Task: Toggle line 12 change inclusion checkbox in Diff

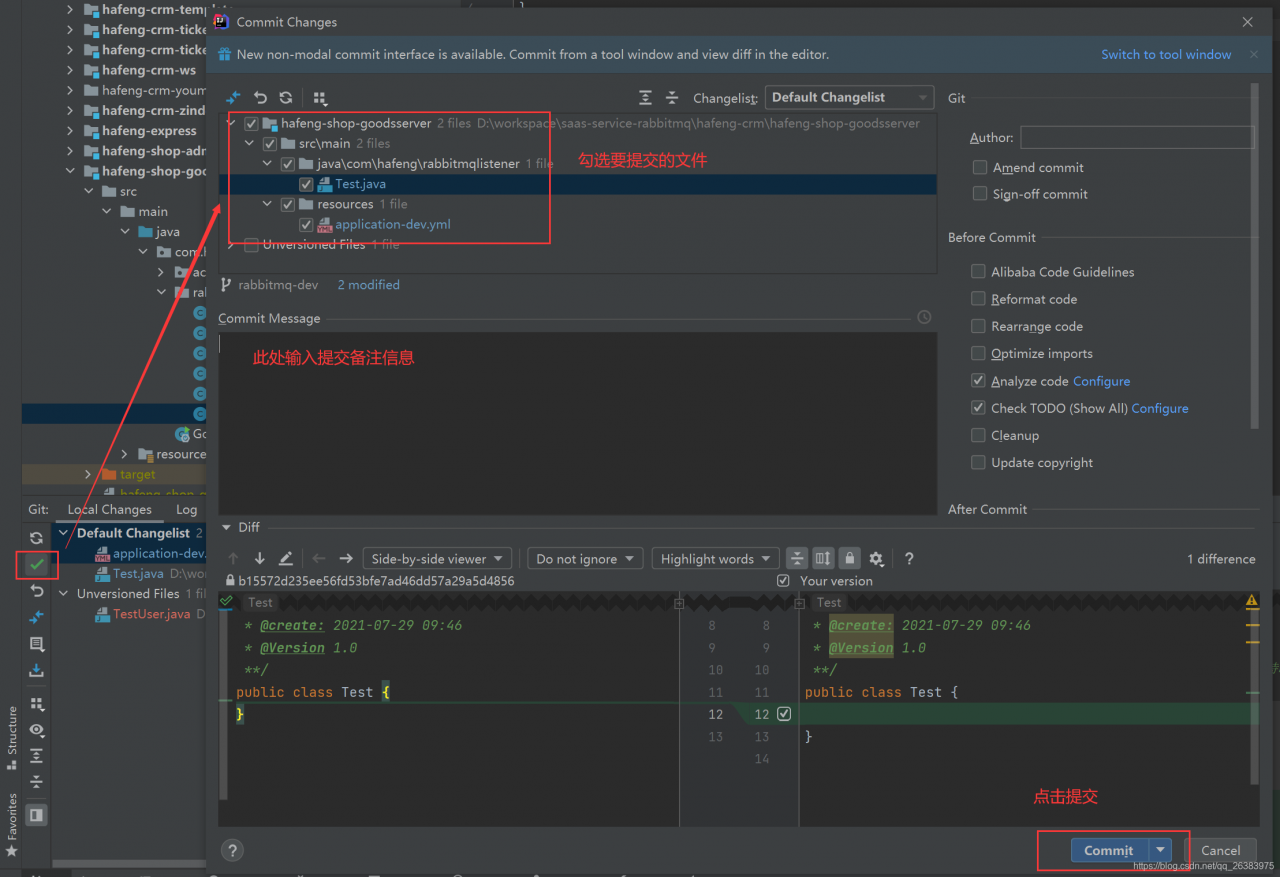Action: click(784, 714)
